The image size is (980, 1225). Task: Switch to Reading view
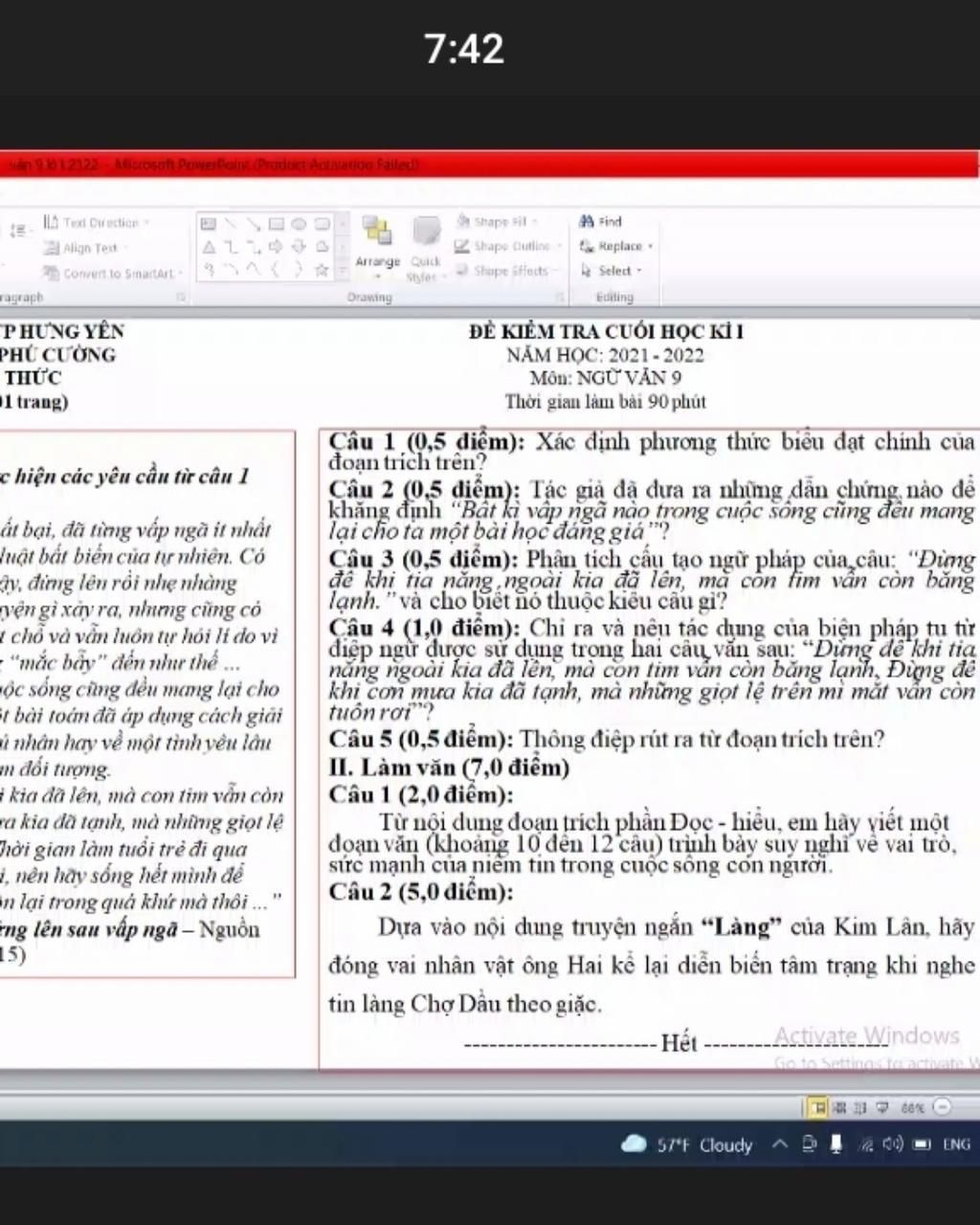click(859, 1107)
